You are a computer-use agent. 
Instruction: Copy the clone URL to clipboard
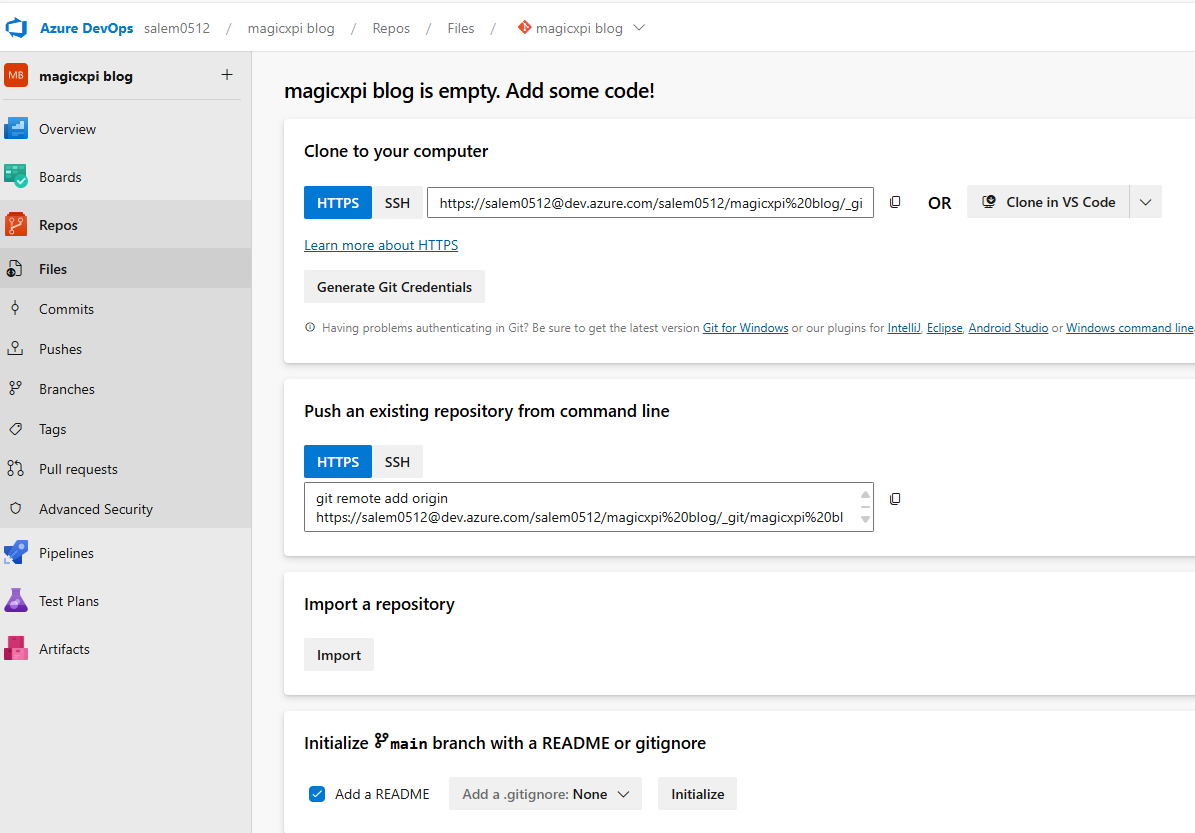click(894, 201)
